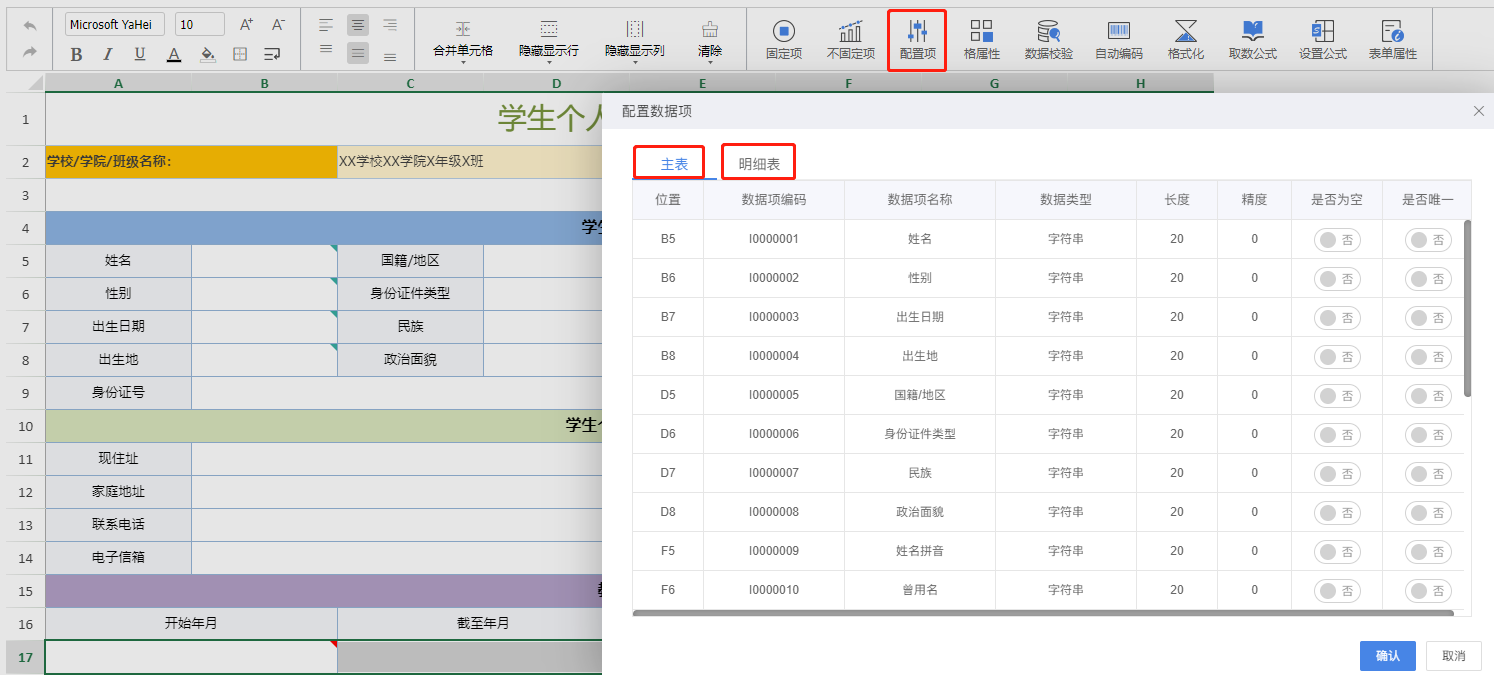
Task: Toggle the wrap text icon
Action: (x=272, y=54)
